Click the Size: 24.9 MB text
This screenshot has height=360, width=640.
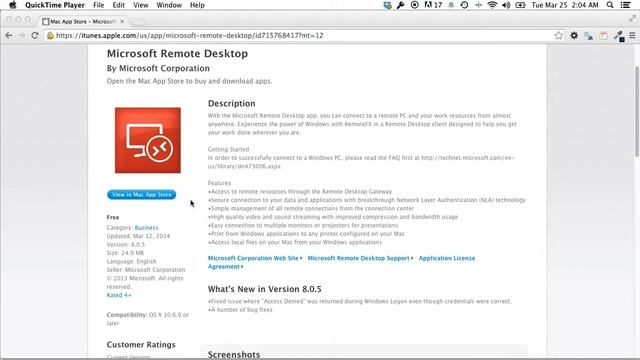click(x=125, y=253)
